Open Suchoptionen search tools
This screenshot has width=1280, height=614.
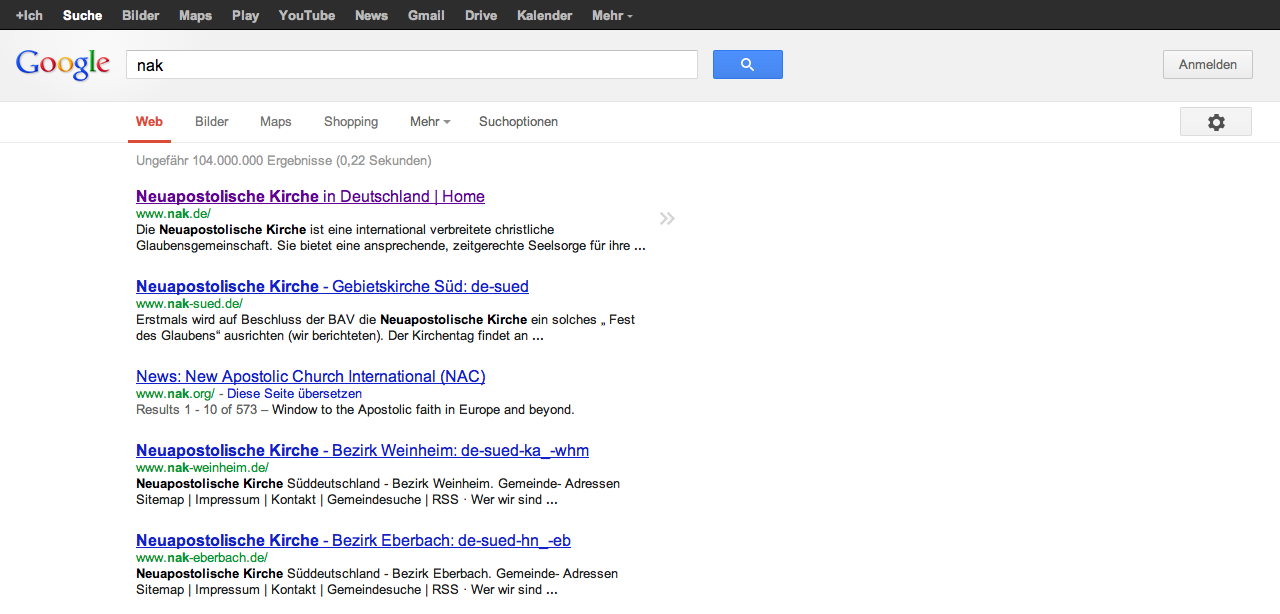tap(518, 122)
